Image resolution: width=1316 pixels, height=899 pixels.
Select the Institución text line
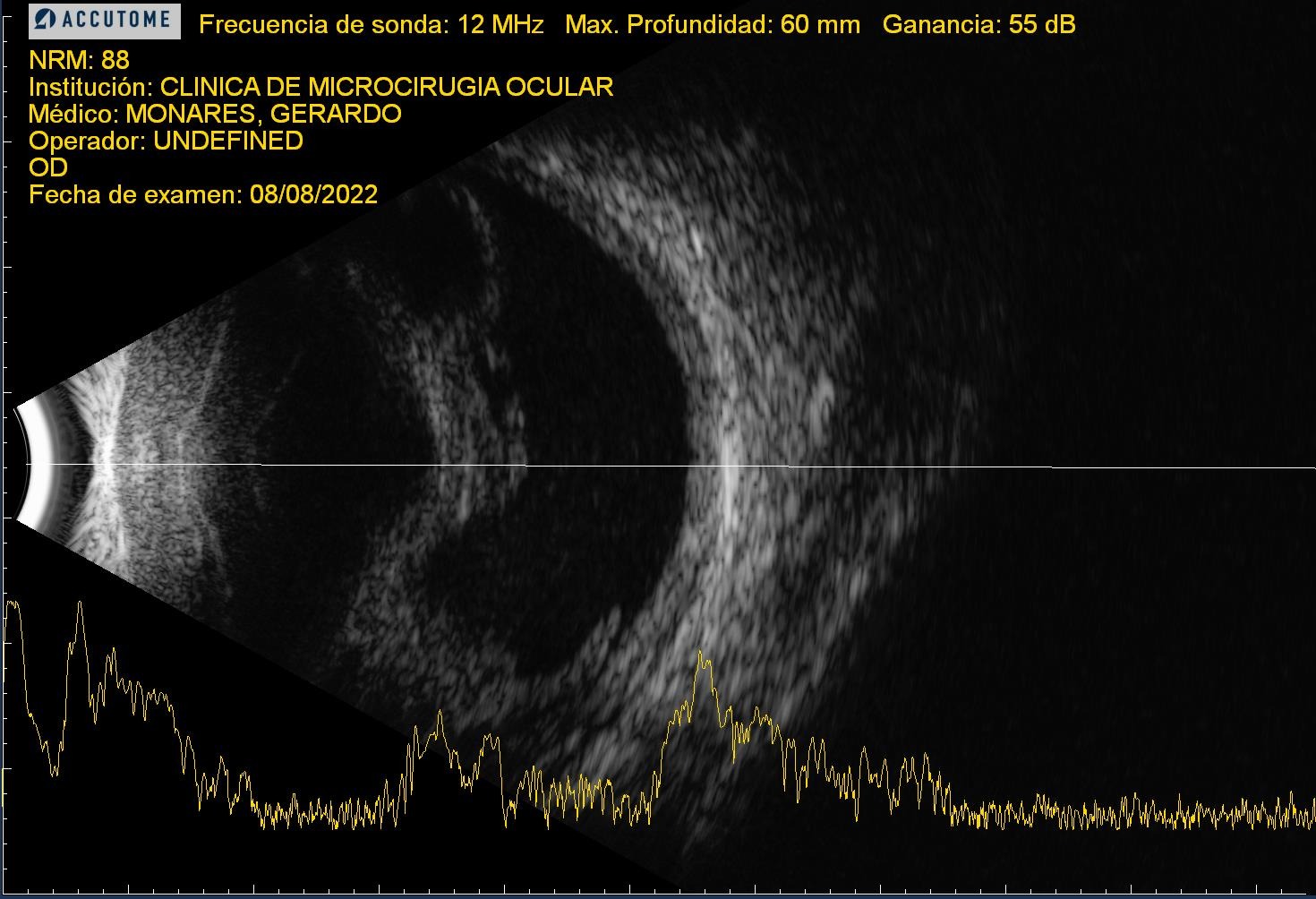coord(320,87)
